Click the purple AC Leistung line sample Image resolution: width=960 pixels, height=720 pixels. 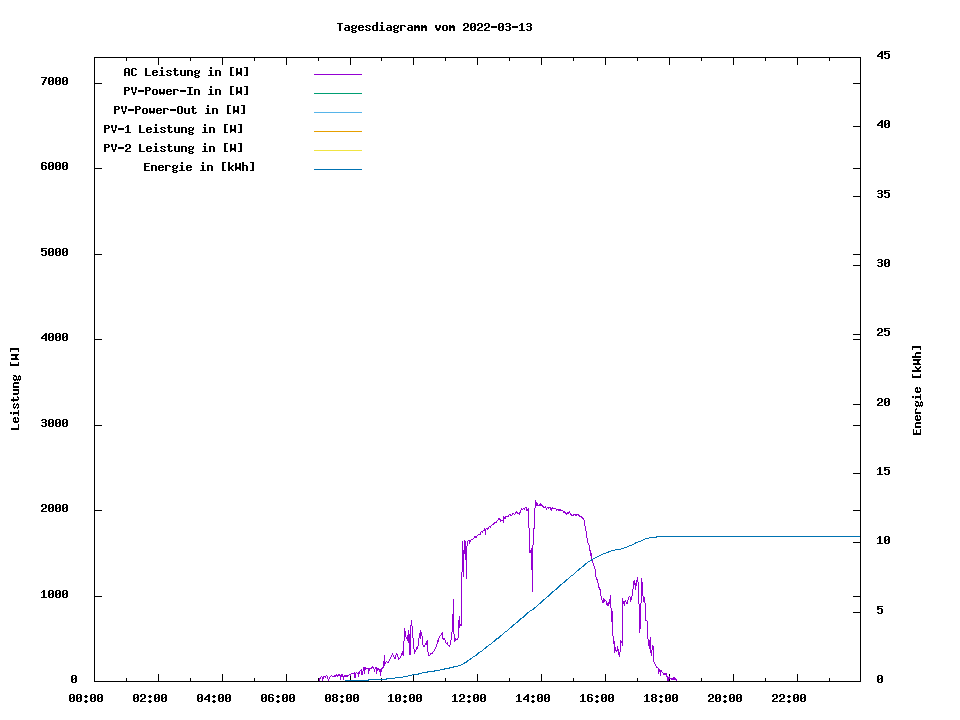pyautogui.click(x=337, y=74)
